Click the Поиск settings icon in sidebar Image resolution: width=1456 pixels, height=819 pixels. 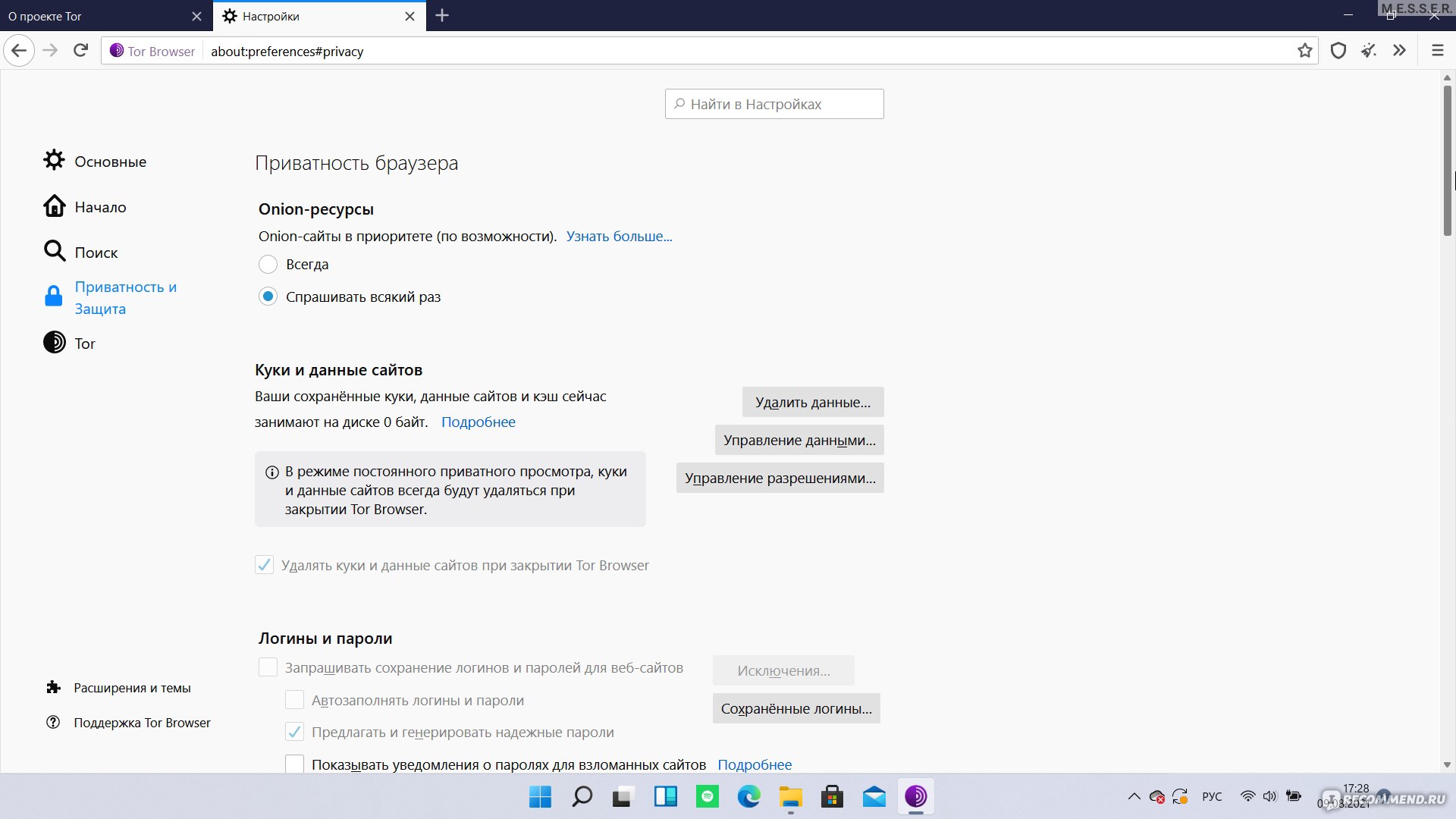54,252
